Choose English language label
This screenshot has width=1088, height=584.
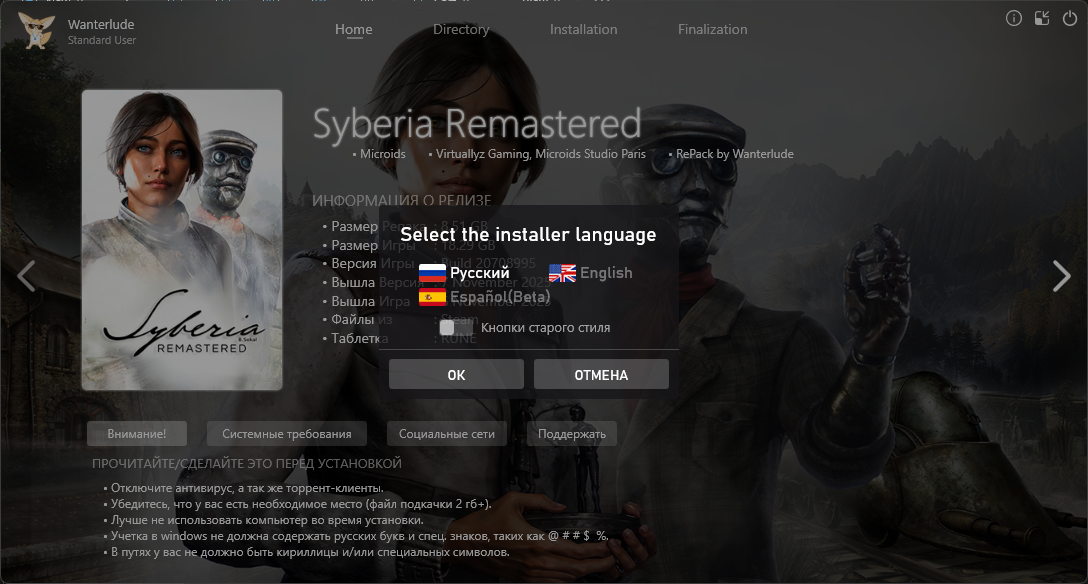[606, 273]
